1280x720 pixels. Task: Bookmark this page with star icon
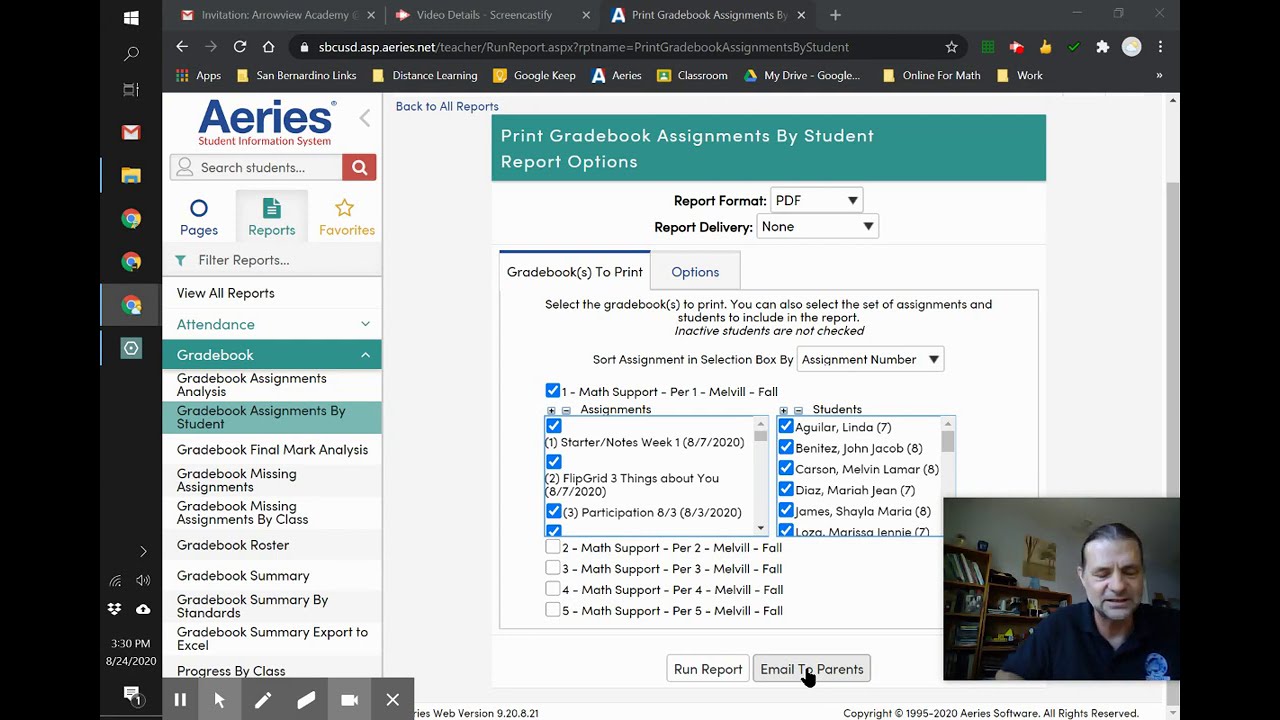click(x=951, y=47)
